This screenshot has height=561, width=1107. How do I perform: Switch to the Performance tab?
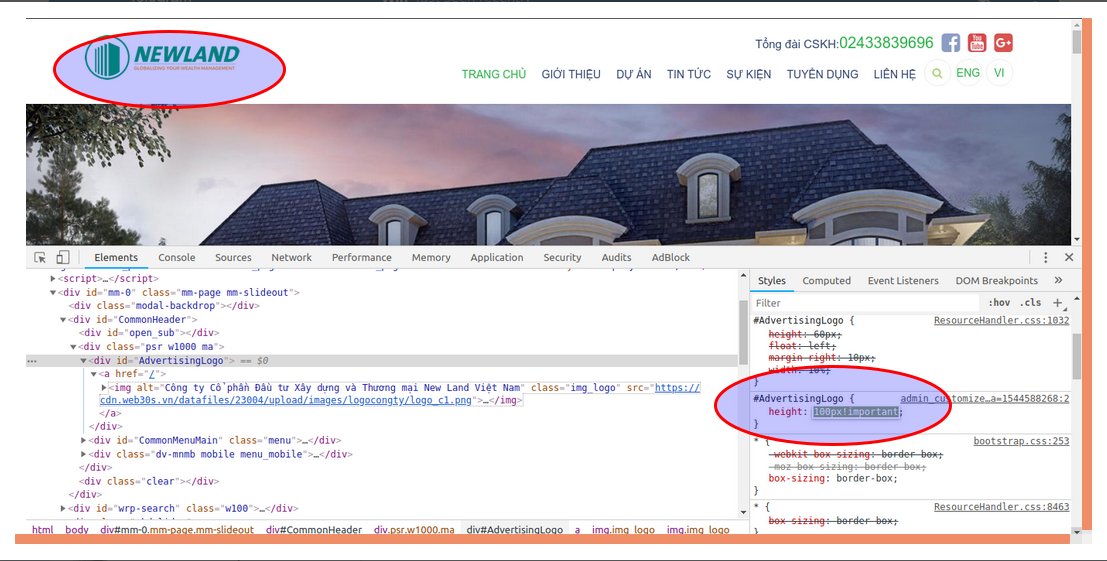pyautogui.click(x=361, y=258)
